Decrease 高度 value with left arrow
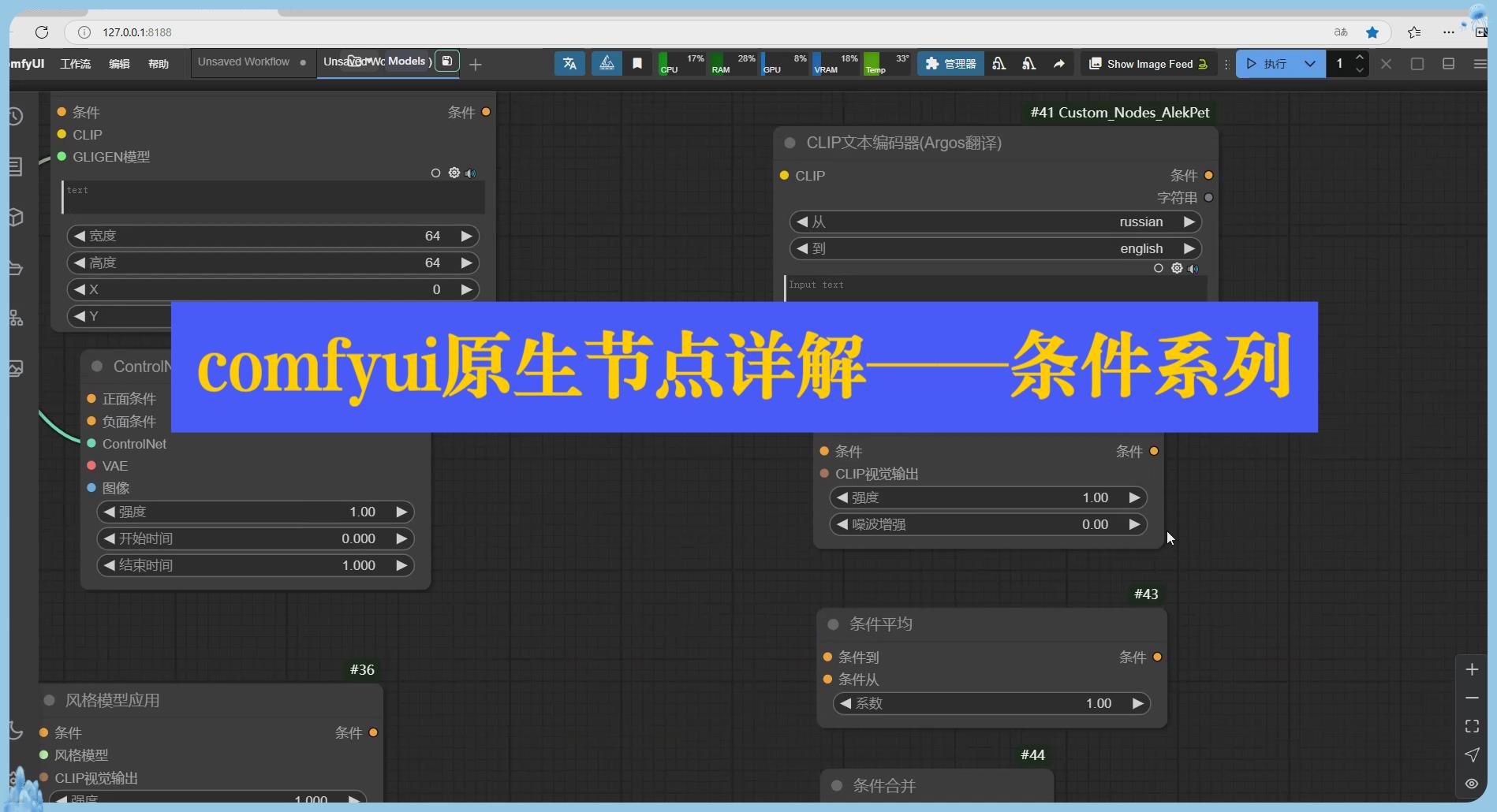 [x=80, y=263]
